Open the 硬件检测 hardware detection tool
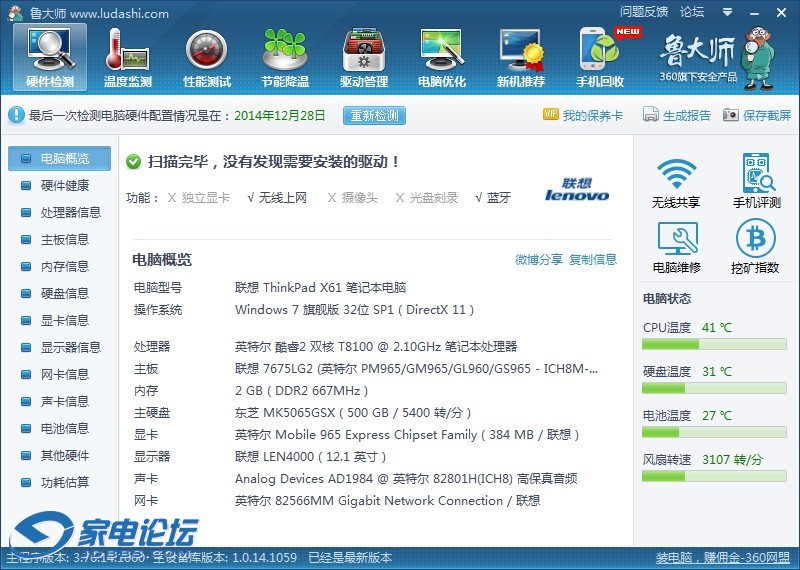 (x=50, y=58)
